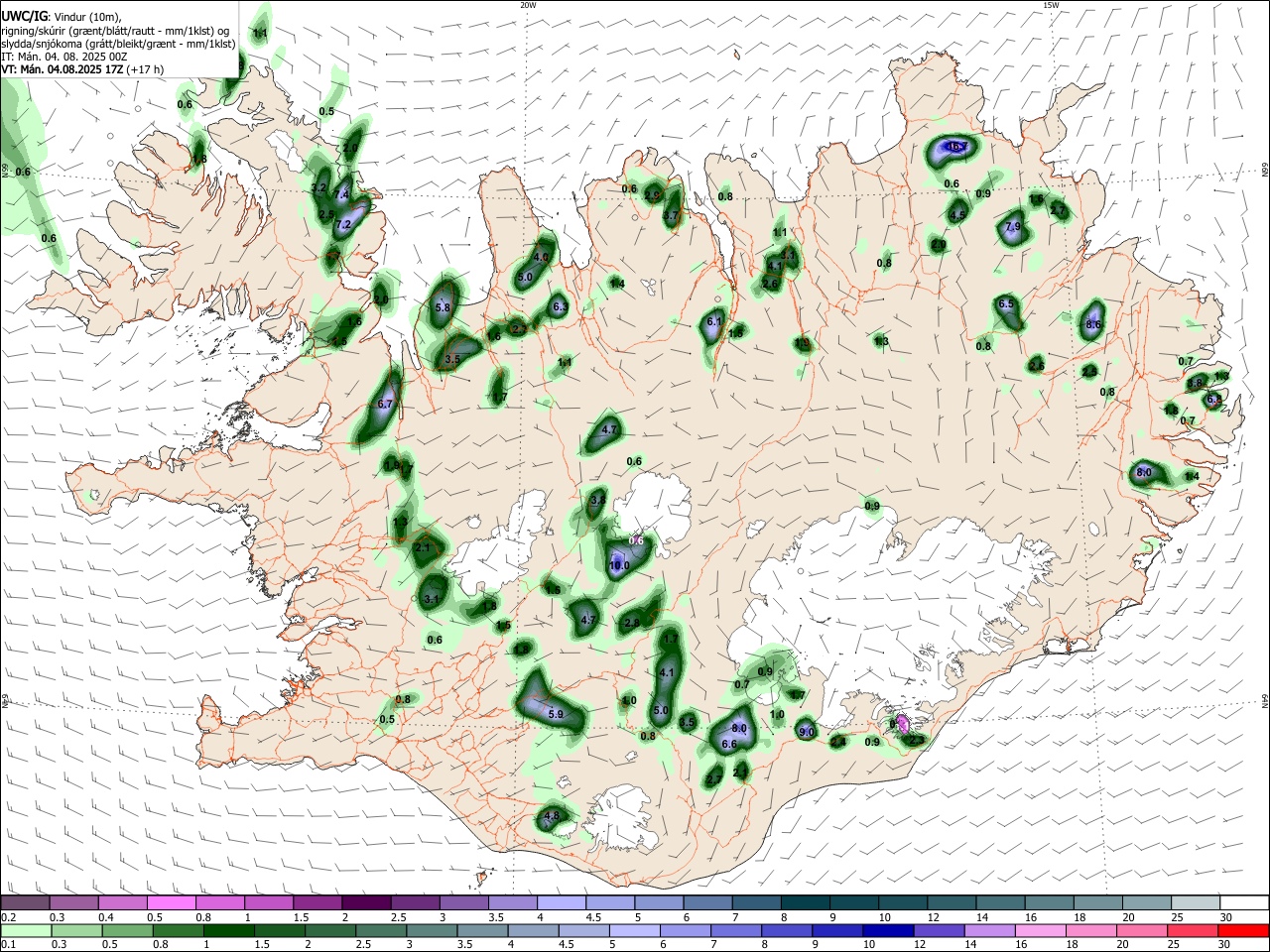Click the UWC/IG Vindur (10m) title text

[x=61, y=17]
